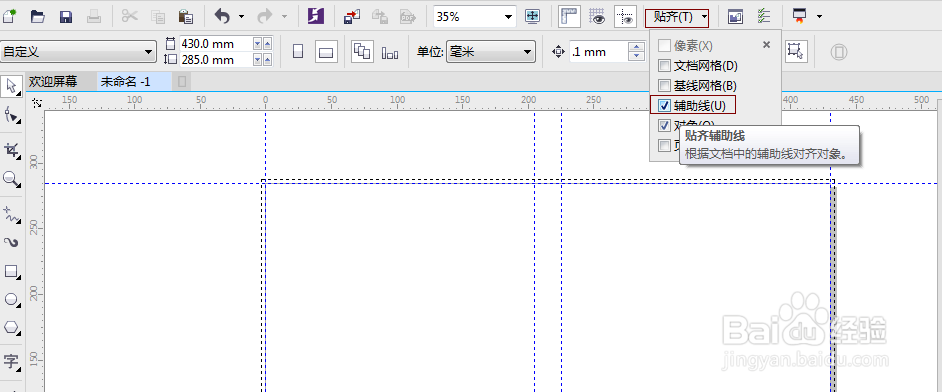
Task: Select the Polygon tool
Action: [x=11, y=328]
